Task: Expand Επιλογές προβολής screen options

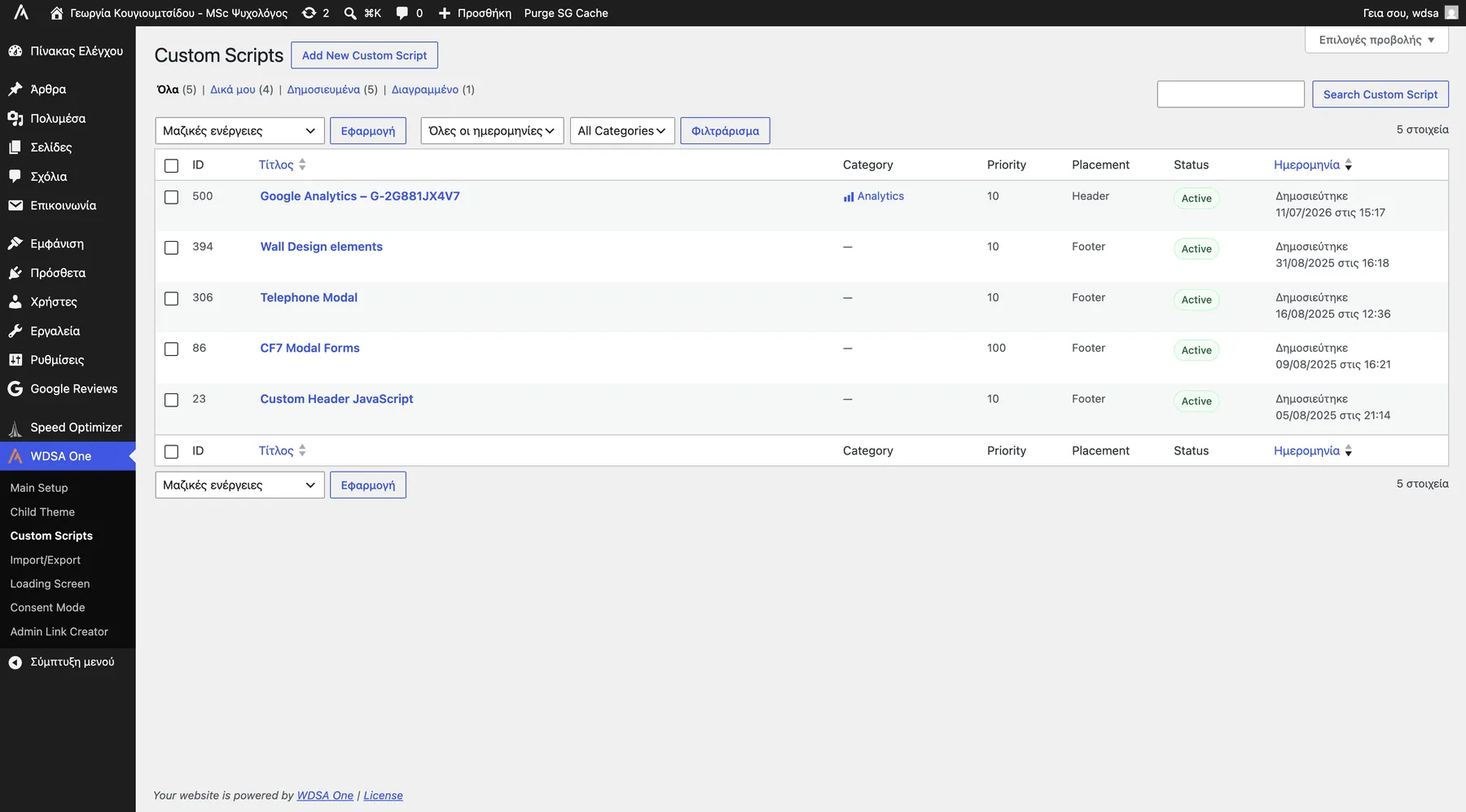Action: point(1376,40)
